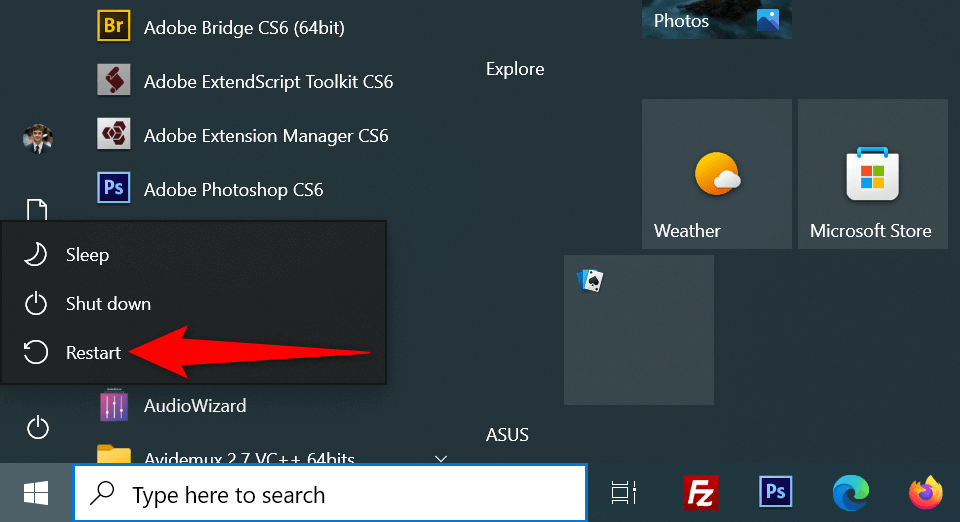
Task: Open Microsoft Edge from the taskbar
Action: pos(850,492)
